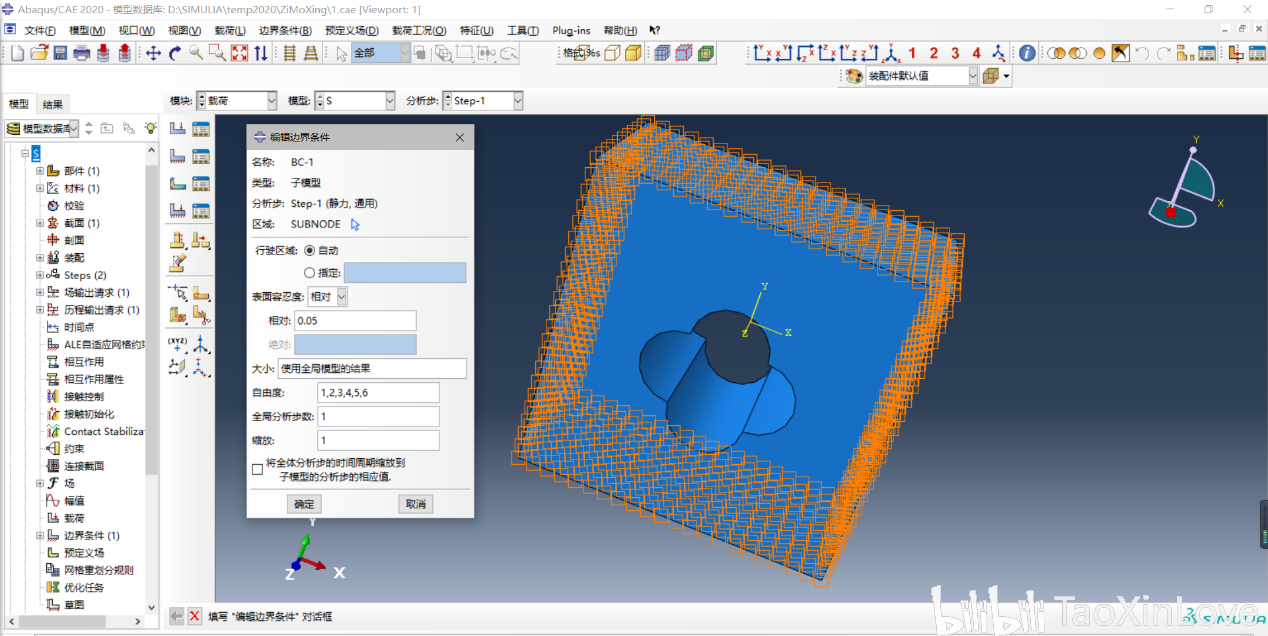Switch to the 结果 tab

53,104
